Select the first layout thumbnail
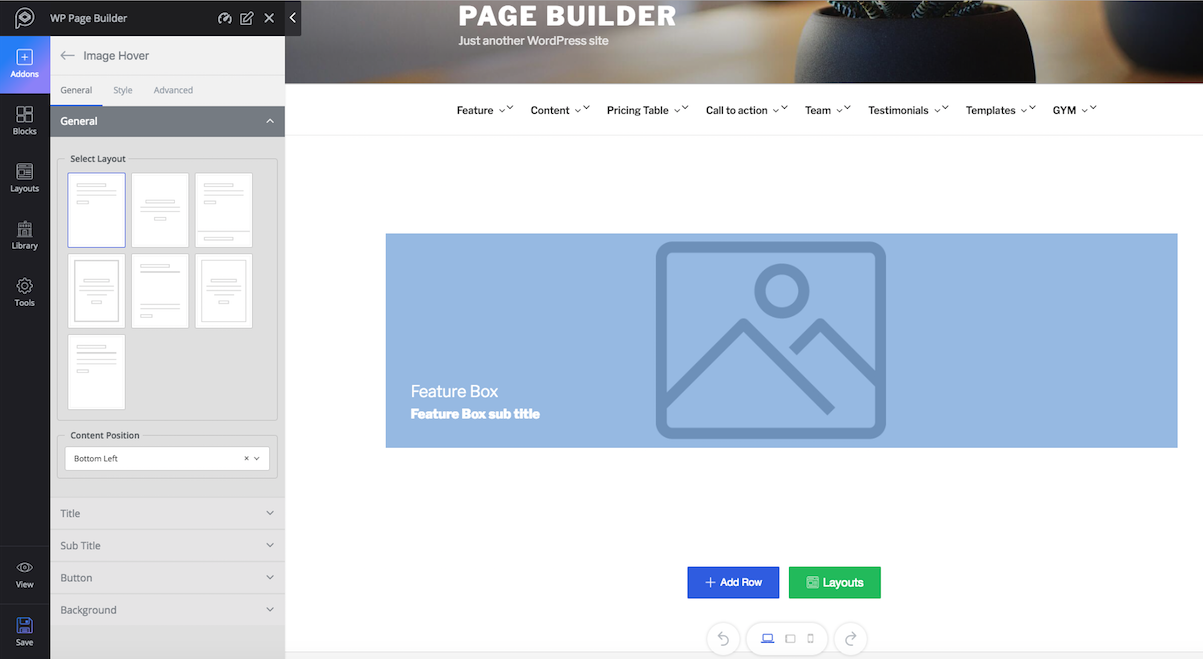The image size is (1203, 659). click(97, 210)
